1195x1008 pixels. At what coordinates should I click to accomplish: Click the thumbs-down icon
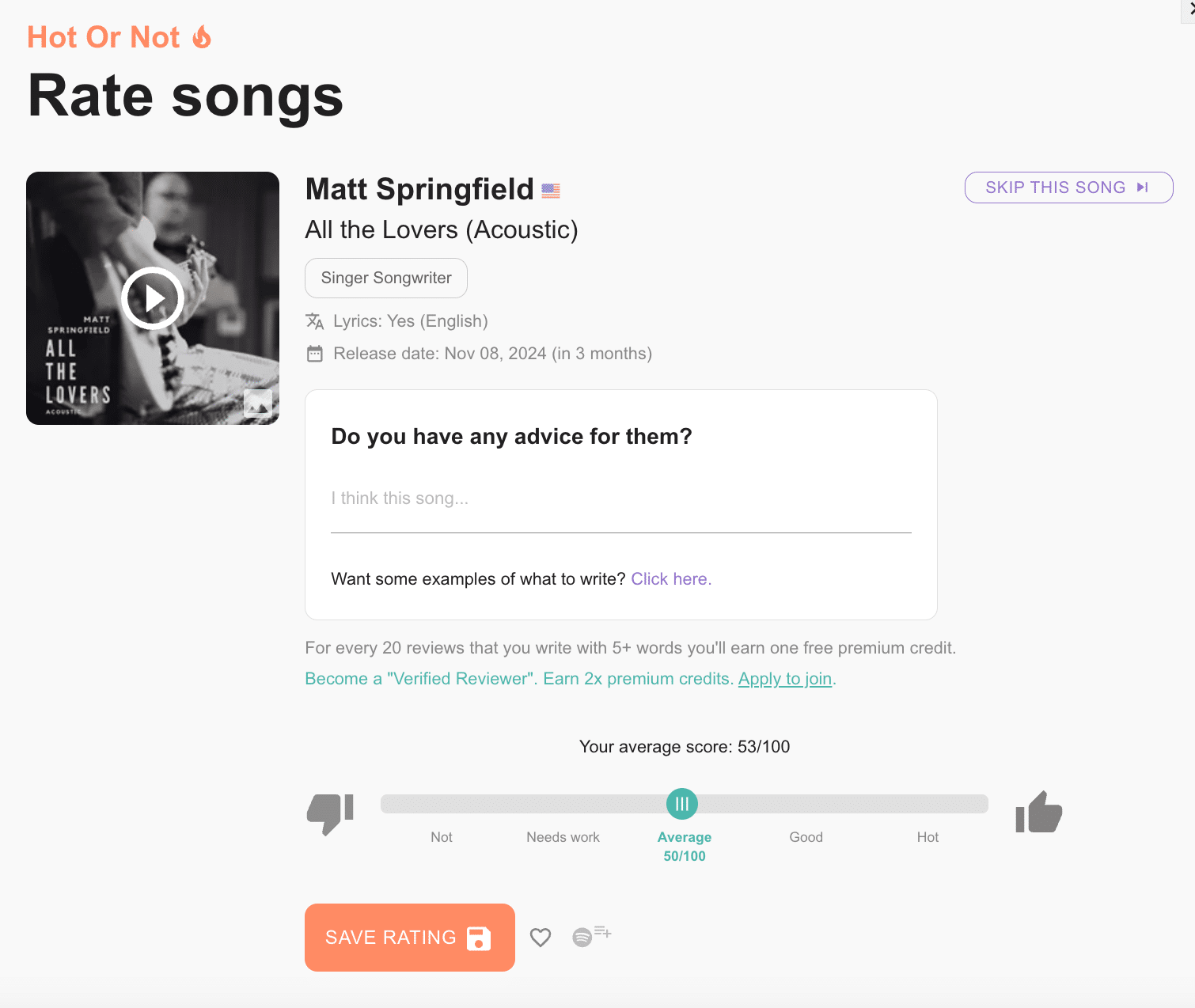pos(330,813)
